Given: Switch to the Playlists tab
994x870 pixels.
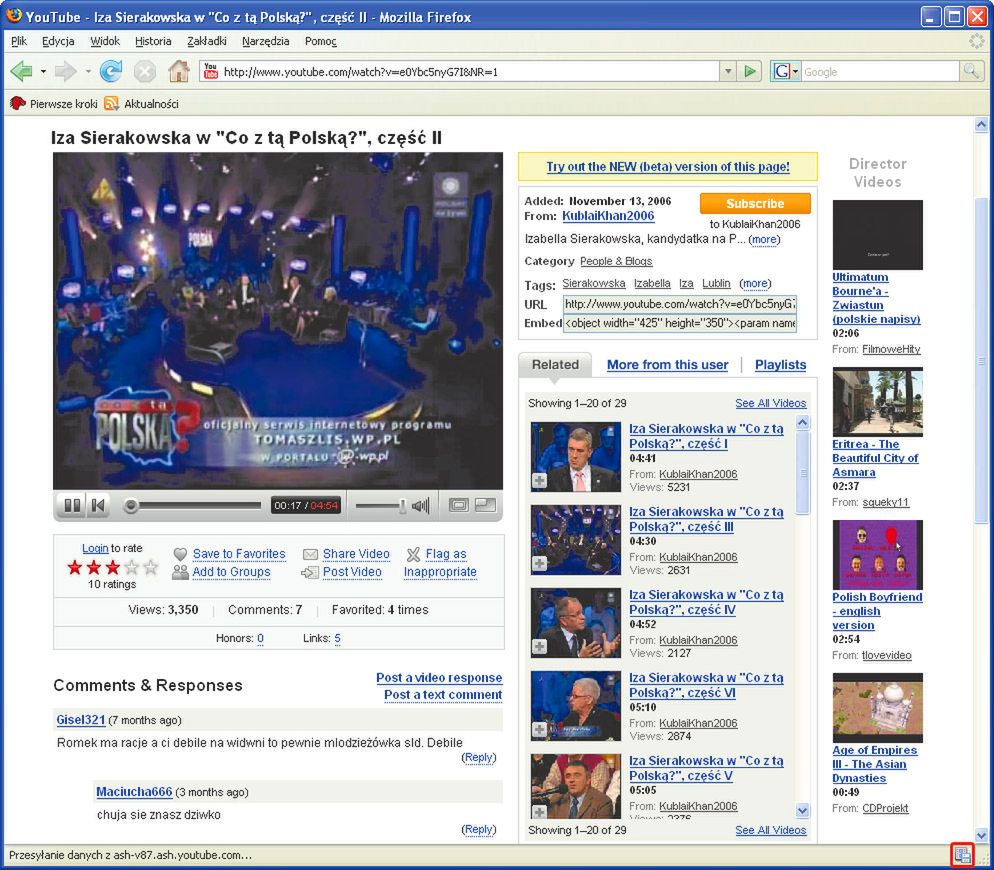Looking at the screenshot, I should pos(780,365).
